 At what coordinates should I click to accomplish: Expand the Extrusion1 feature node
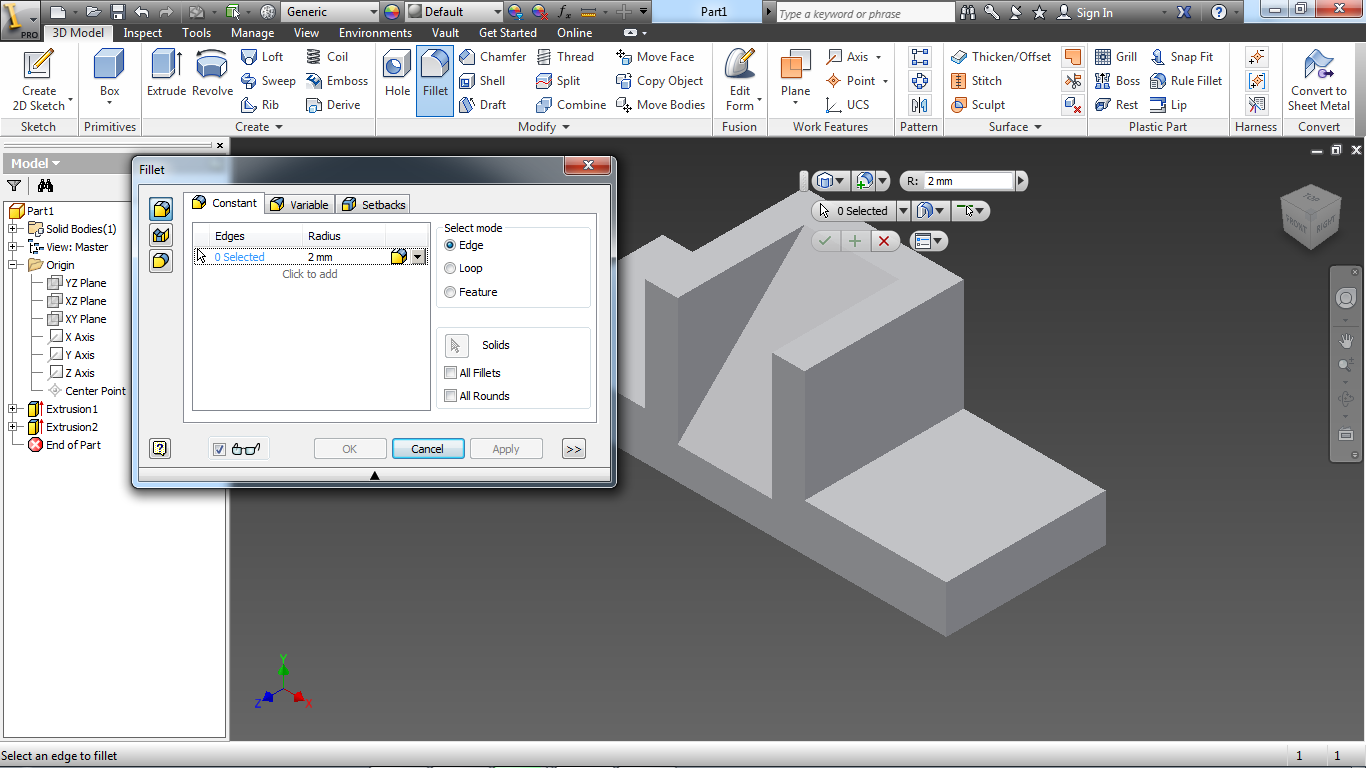13,409
